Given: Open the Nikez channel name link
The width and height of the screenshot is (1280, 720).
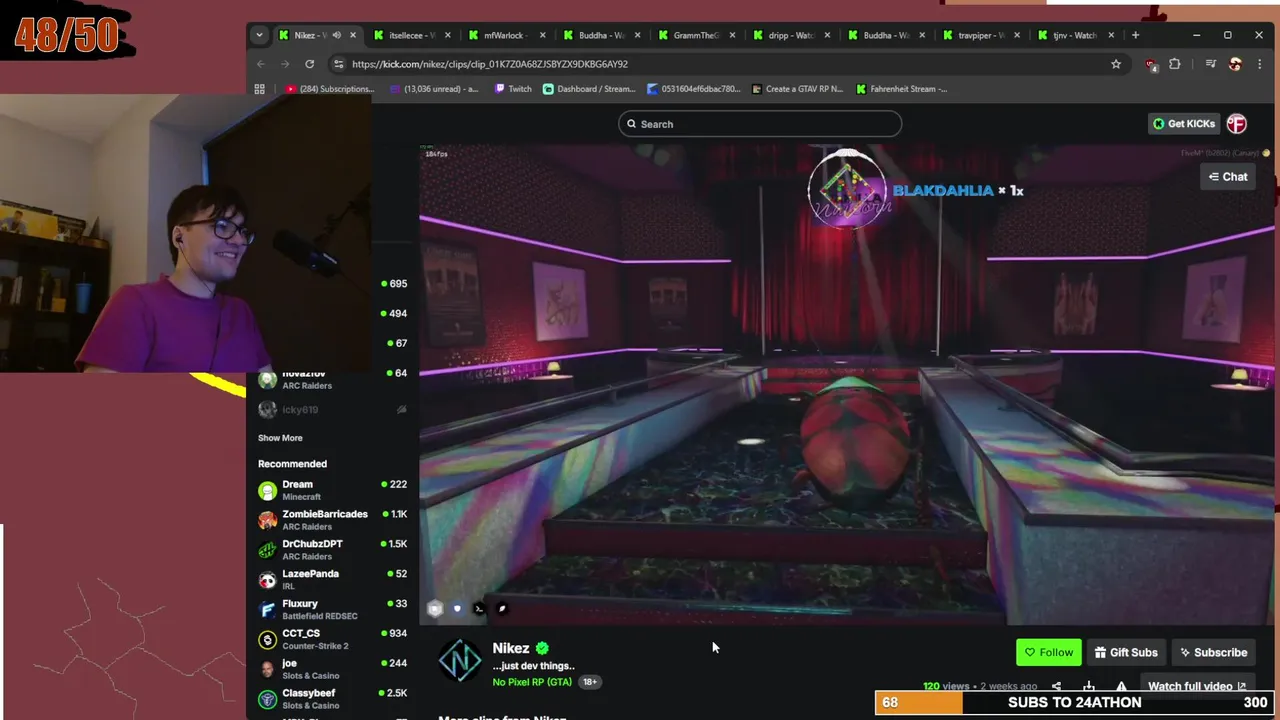Looking at the screenshot, I should click(x=511, y=648).
